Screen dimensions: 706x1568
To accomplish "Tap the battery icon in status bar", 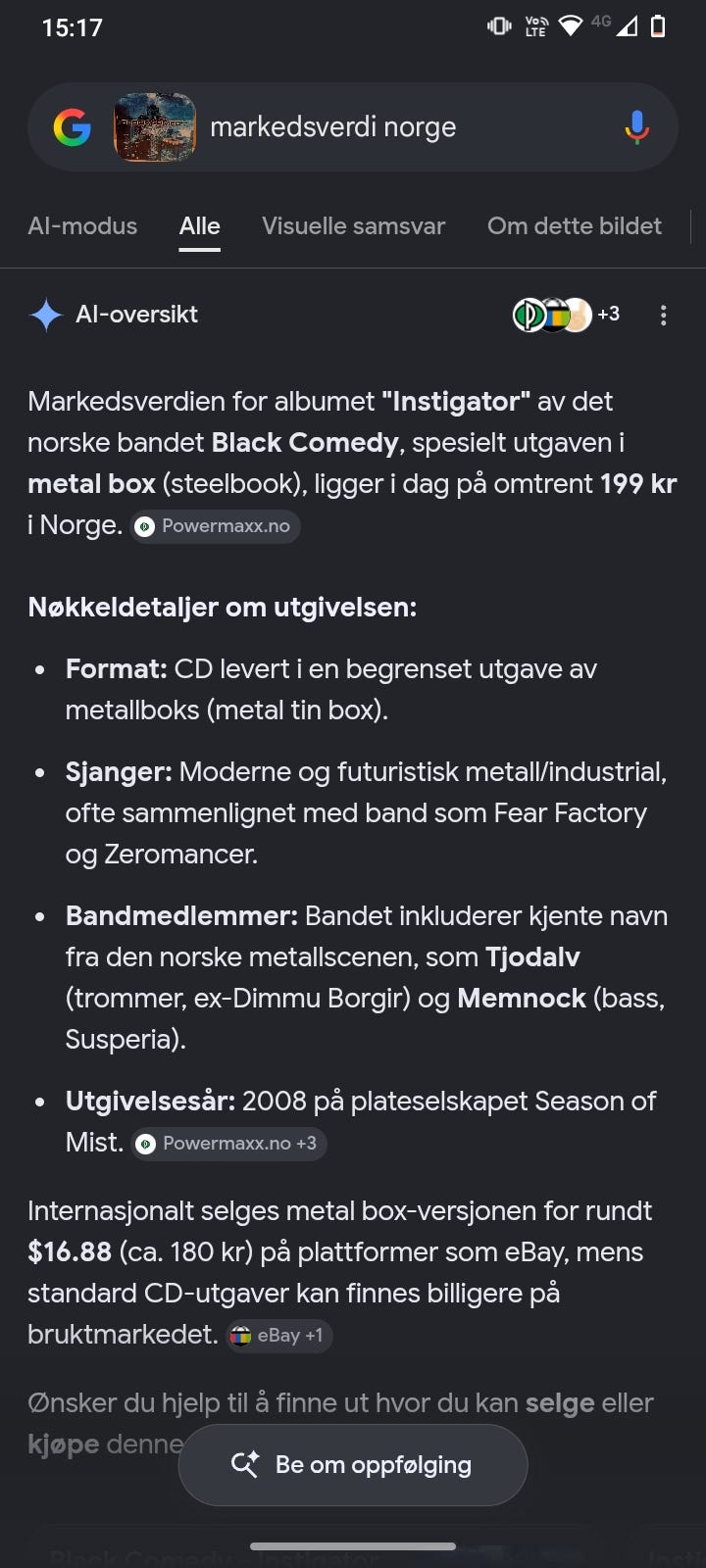I will tap(658, 26).
